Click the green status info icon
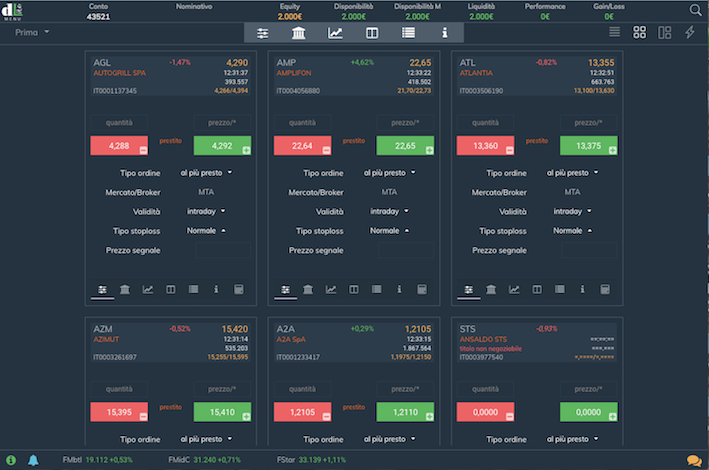The width and height of the screenshot is (709, 470). (x=11, y=460)
